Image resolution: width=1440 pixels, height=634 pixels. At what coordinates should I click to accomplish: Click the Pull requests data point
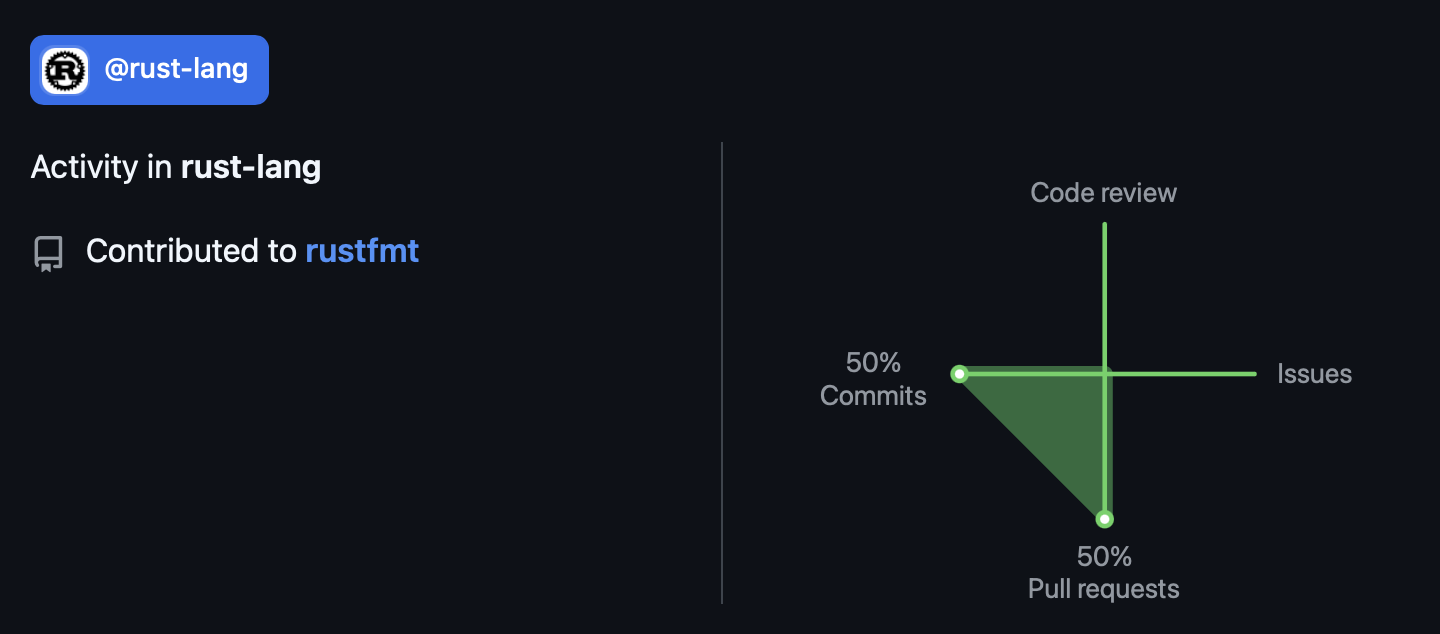pos(1104,519)
